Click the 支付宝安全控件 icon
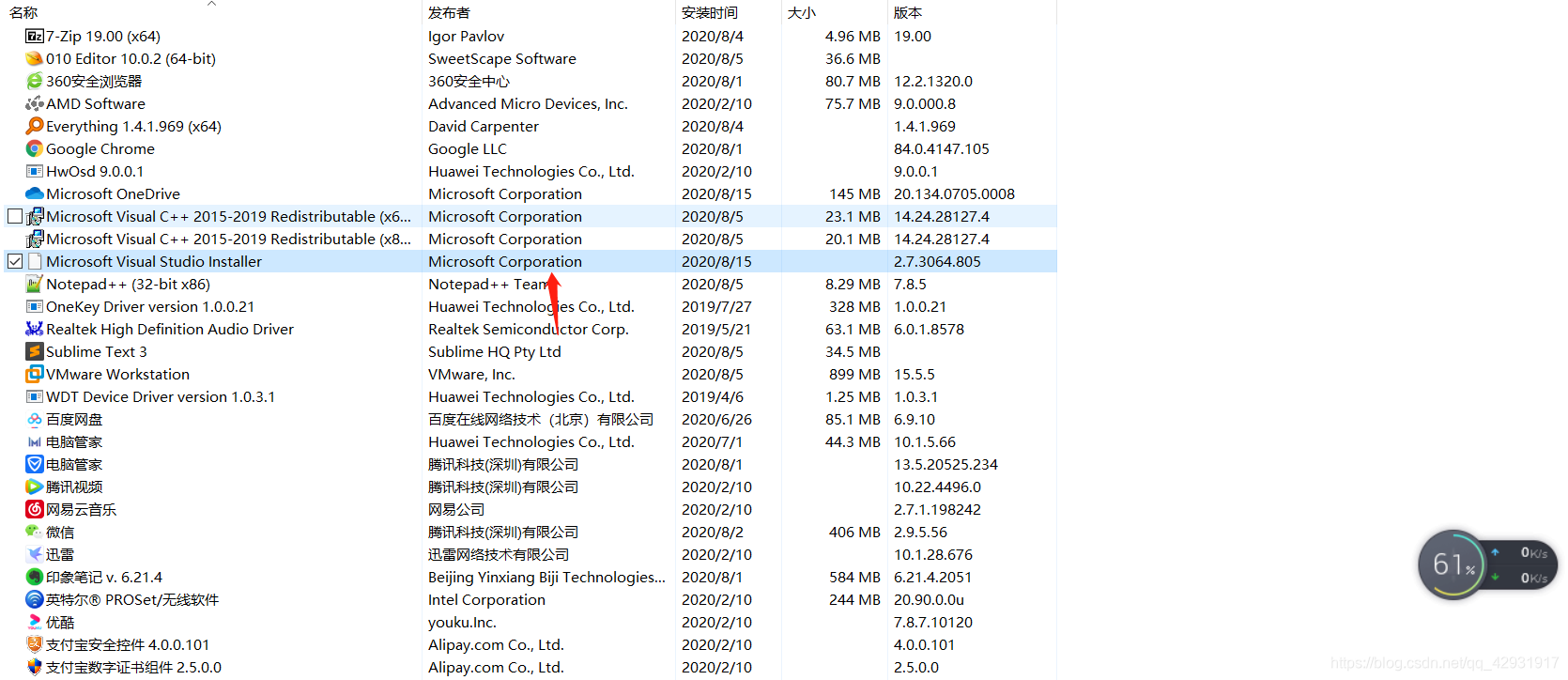 click(35, 644)
